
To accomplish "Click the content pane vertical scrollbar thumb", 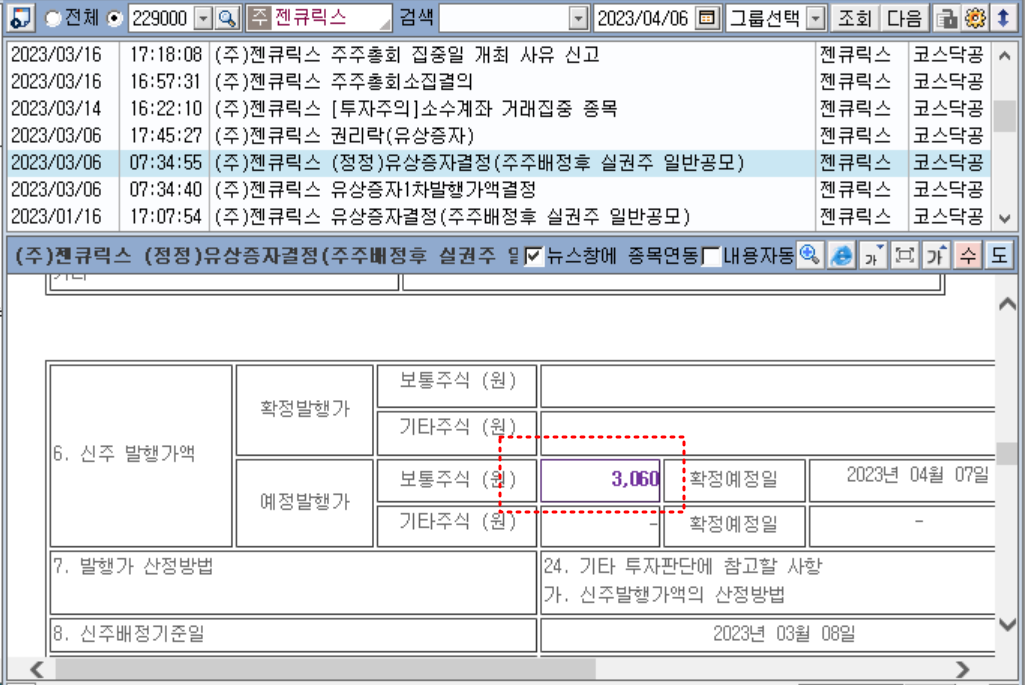I will (x=1007, y=452).
